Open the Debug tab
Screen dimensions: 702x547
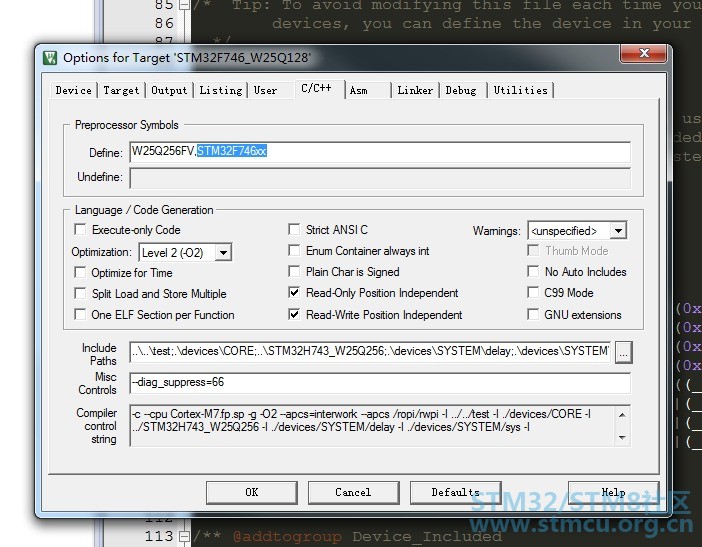coord(461,90)
